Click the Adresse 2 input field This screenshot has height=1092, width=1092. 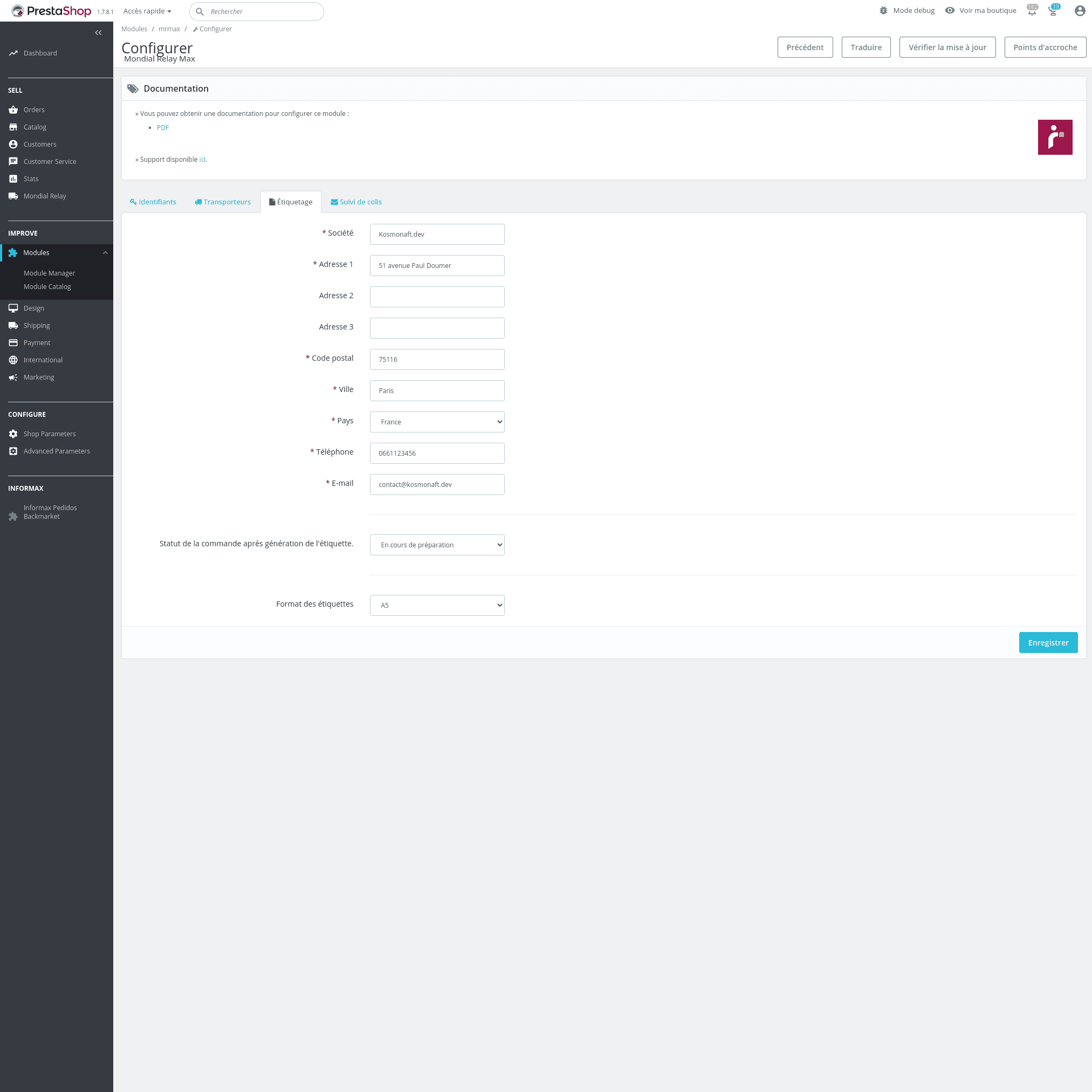(x=437, y=297)
